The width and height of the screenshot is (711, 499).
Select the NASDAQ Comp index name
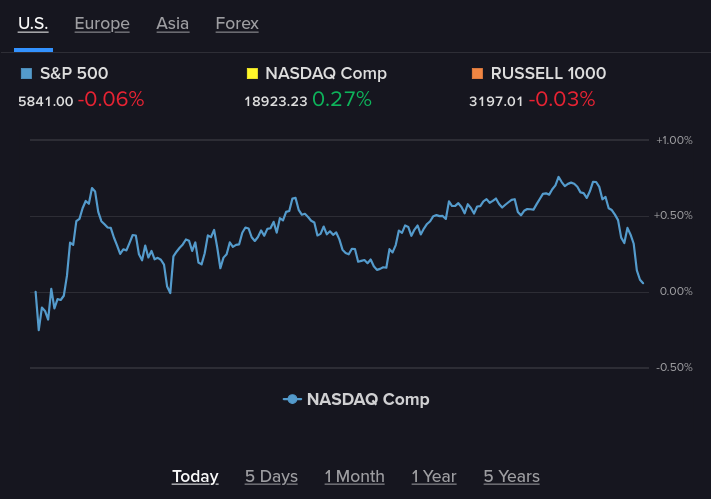[x=326, y=73]
